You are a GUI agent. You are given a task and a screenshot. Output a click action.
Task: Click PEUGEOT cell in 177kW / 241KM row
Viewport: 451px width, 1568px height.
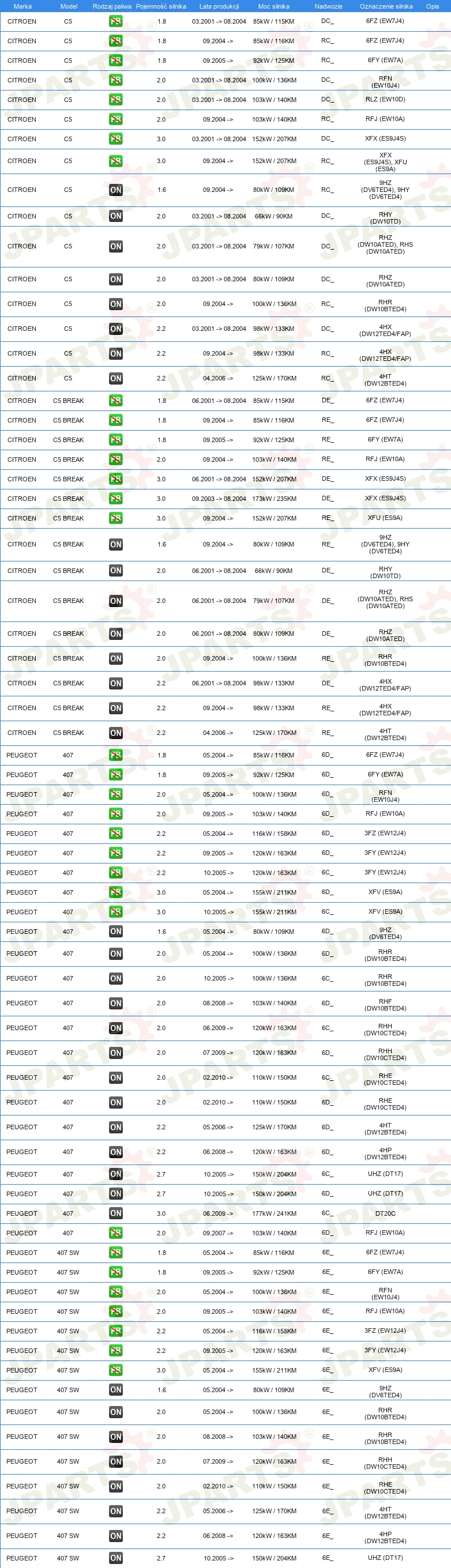[22, 1213]
